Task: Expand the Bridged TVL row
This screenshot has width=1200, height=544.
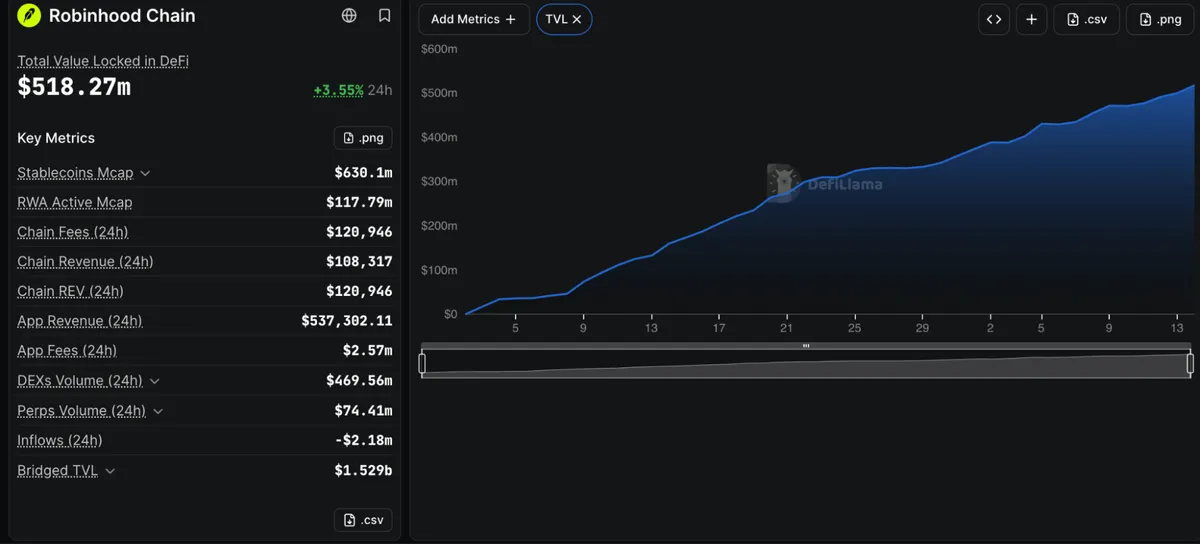Action: 110,471
